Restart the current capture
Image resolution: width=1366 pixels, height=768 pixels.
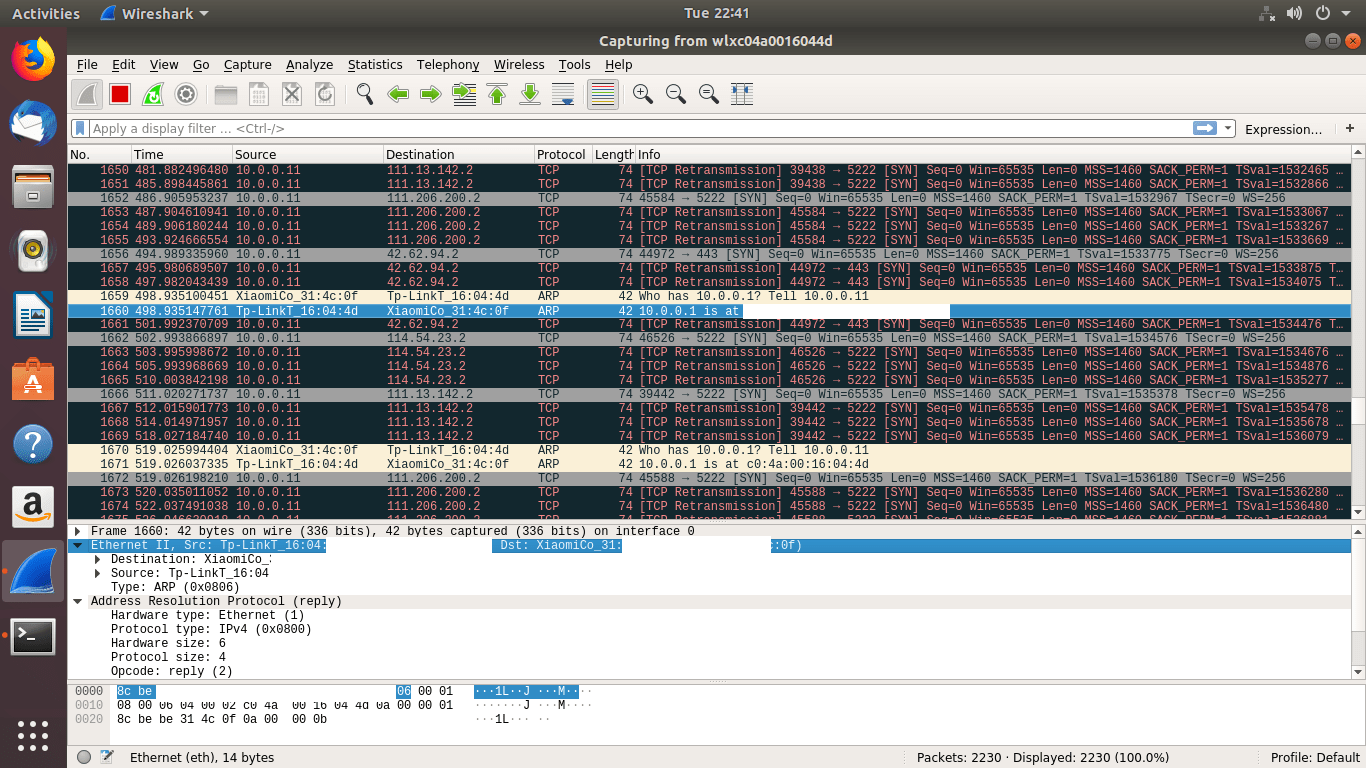click(153, 94)
